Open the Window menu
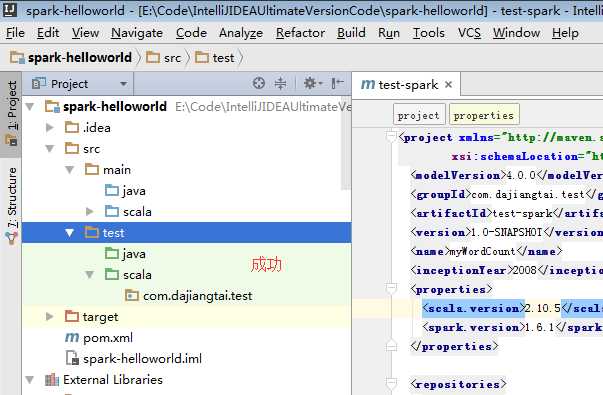Screen dimensions: 603x395 516,33
